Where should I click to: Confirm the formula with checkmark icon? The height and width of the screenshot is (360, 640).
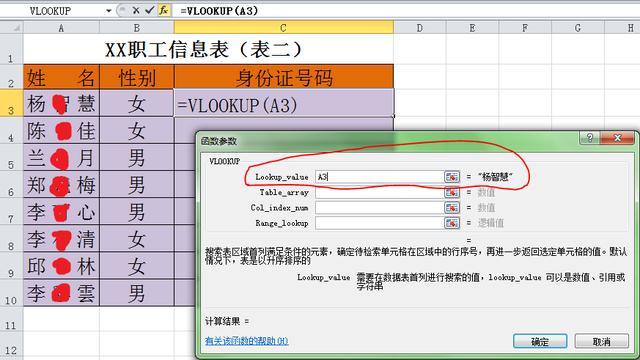click(x=149, y=10)
